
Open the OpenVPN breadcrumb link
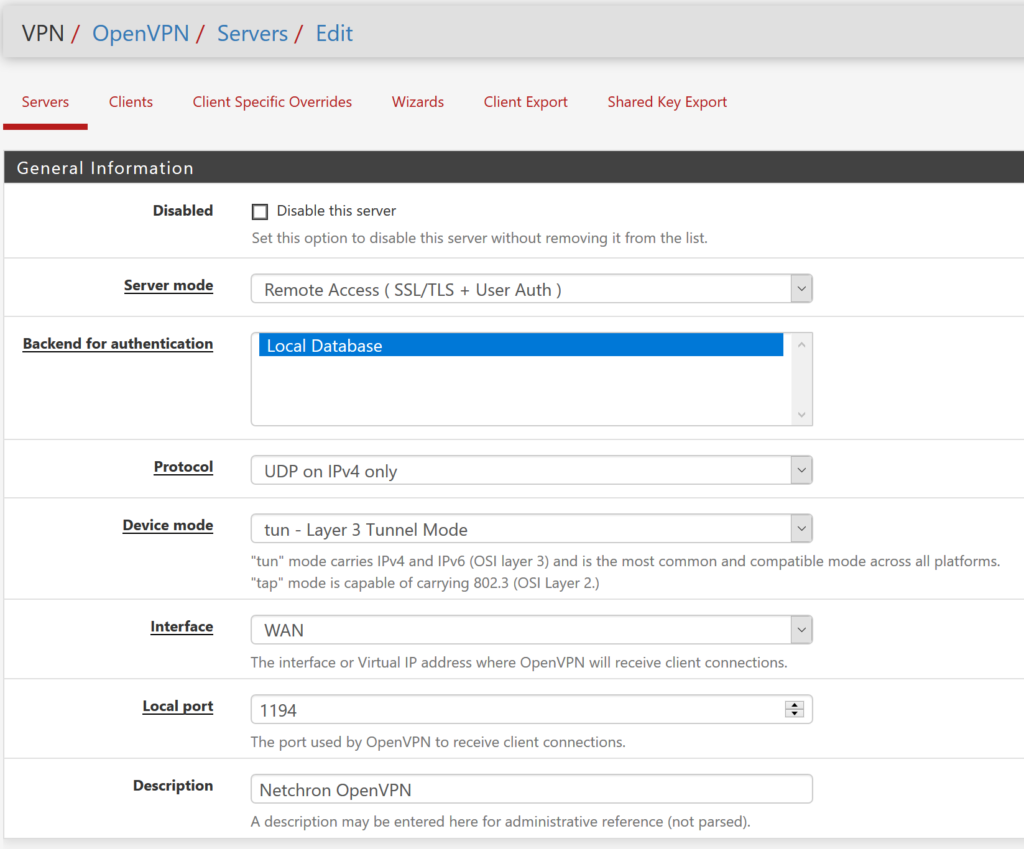140,33
